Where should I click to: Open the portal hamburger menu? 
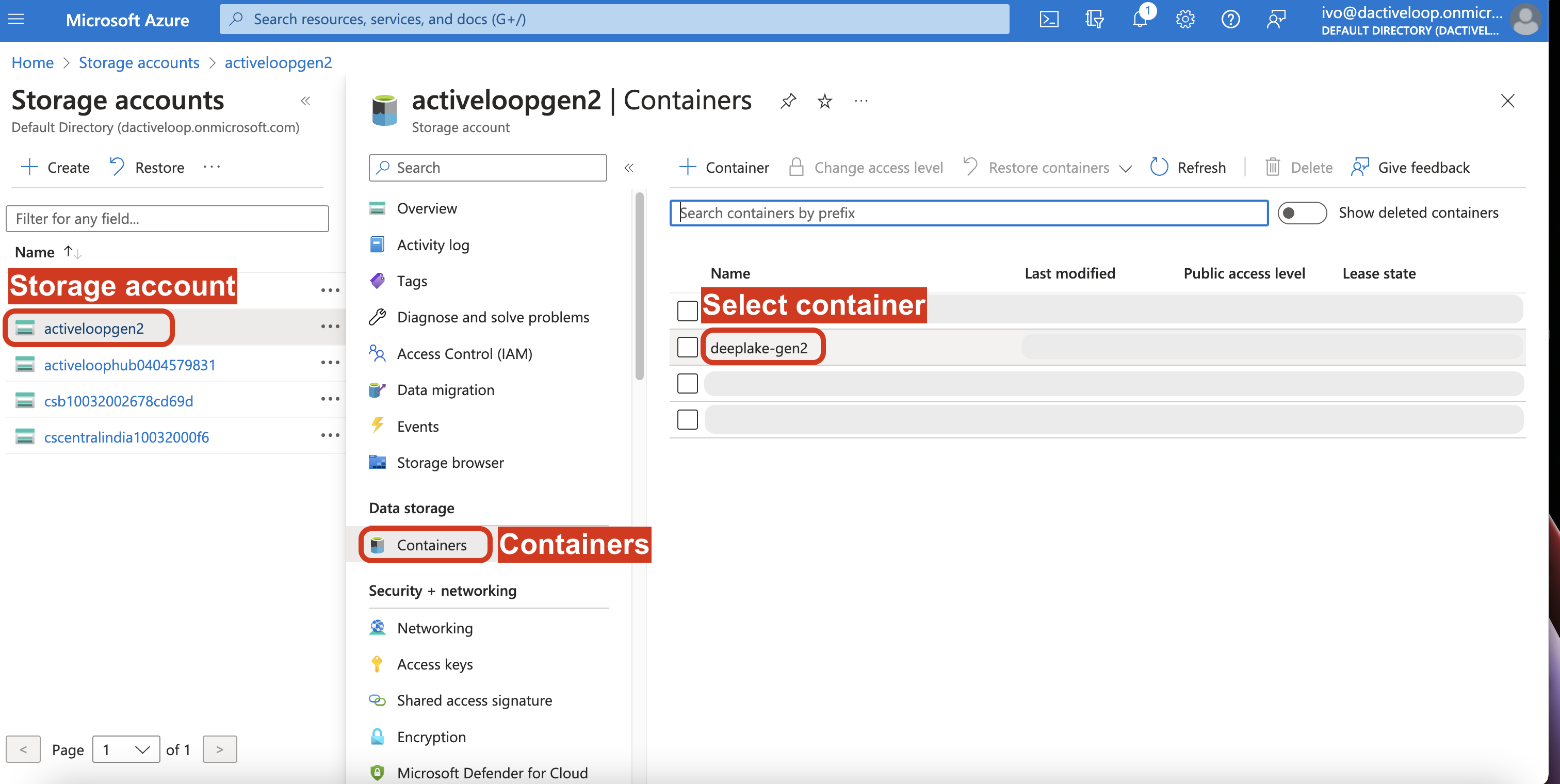[17, 20]
